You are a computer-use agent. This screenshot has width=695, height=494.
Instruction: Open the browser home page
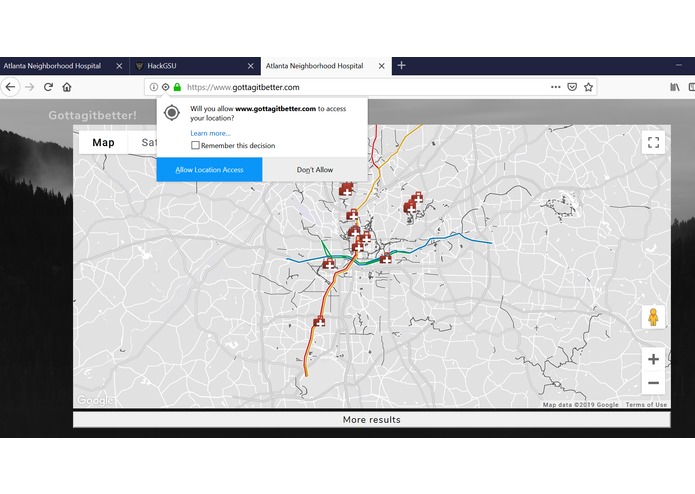pyautogui.click(x=67, y=87)
